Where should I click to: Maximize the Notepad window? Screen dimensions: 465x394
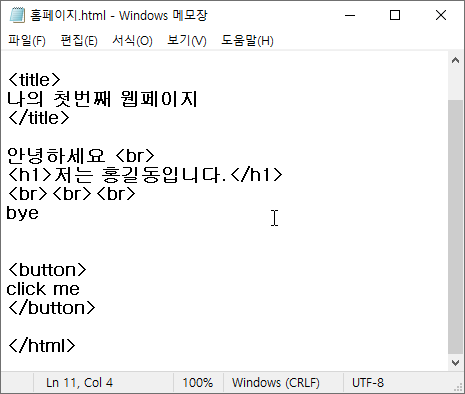[395, 15]
